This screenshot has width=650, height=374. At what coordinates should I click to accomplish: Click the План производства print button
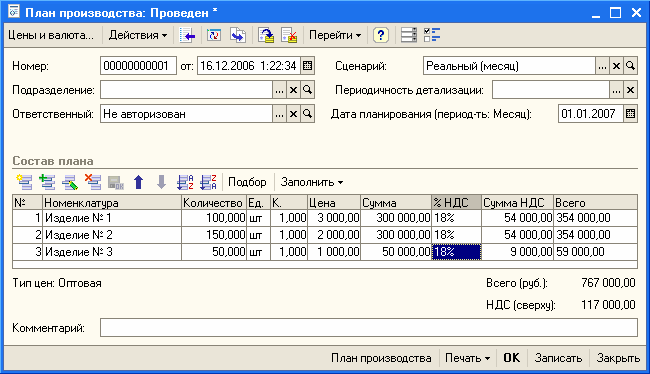point(381,358)
